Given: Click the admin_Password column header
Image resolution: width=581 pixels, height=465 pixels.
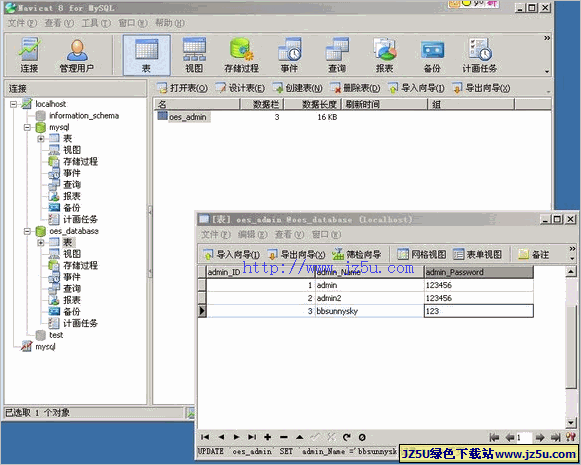Looking at the screenshot, I should (x=478, y=272).
